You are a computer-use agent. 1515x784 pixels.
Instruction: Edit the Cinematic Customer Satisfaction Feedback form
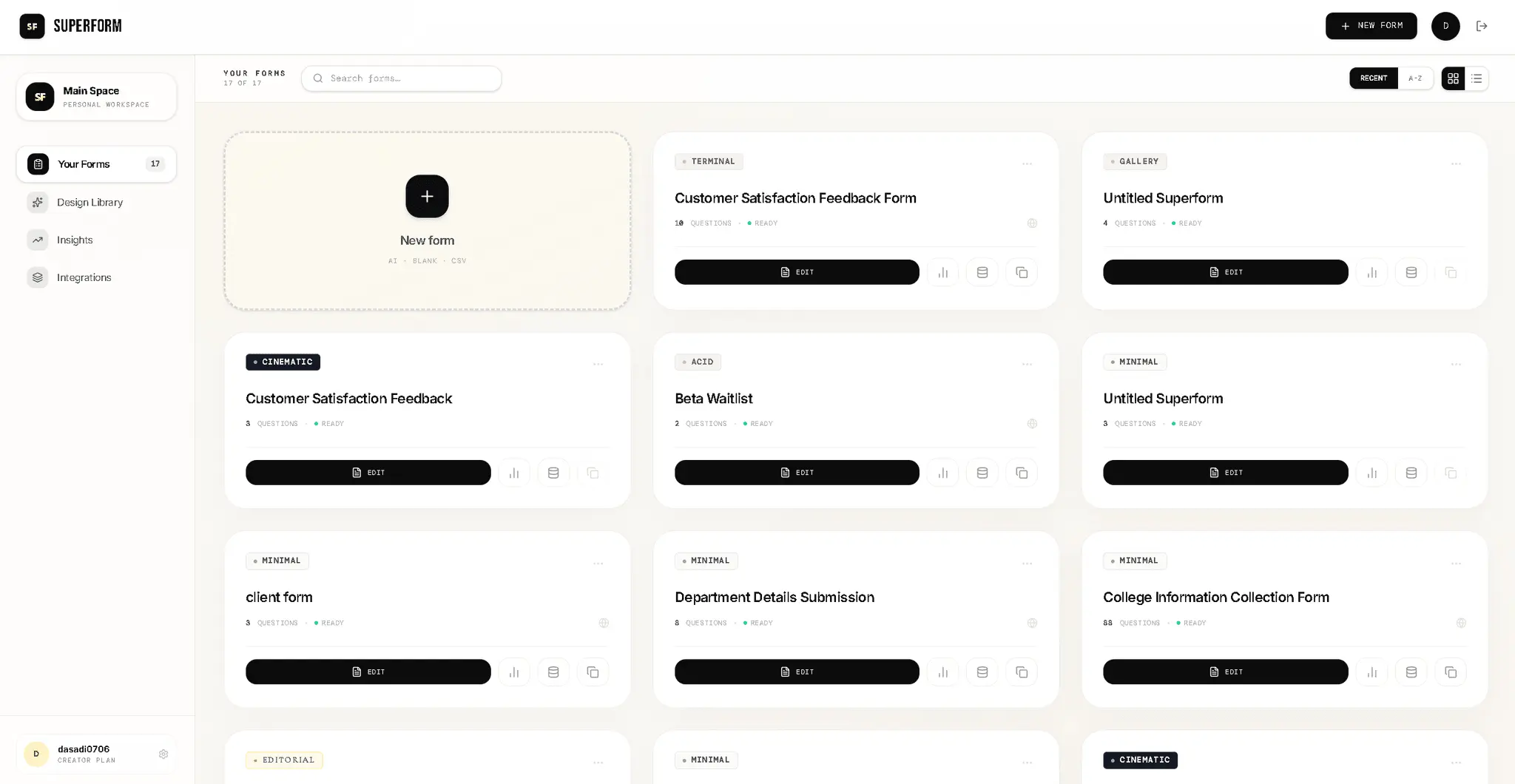tap(368, 473)
